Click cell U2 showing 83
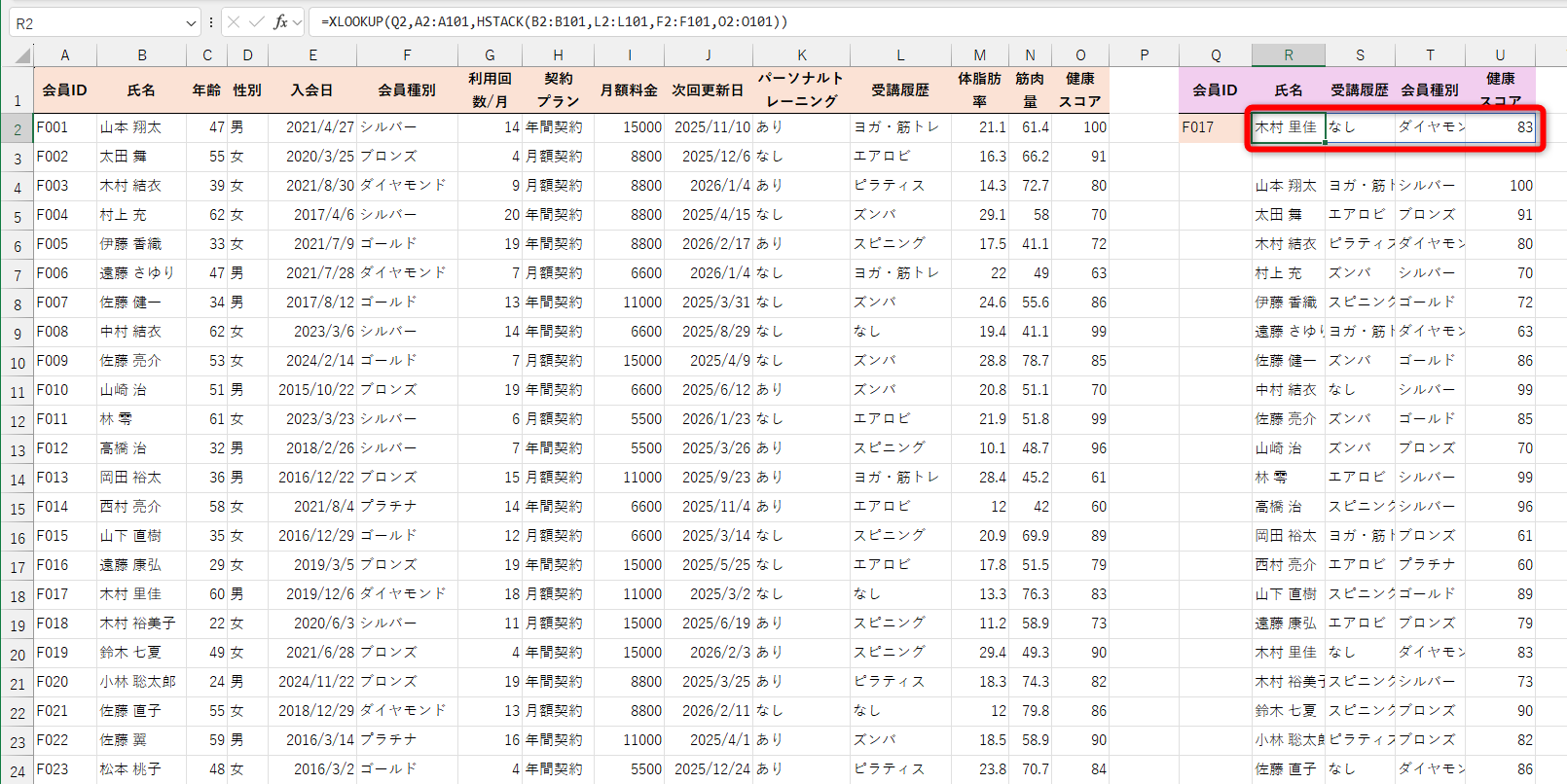Image resolution: width=1567 pixels, height=784 pixels. coord(1500,127)
